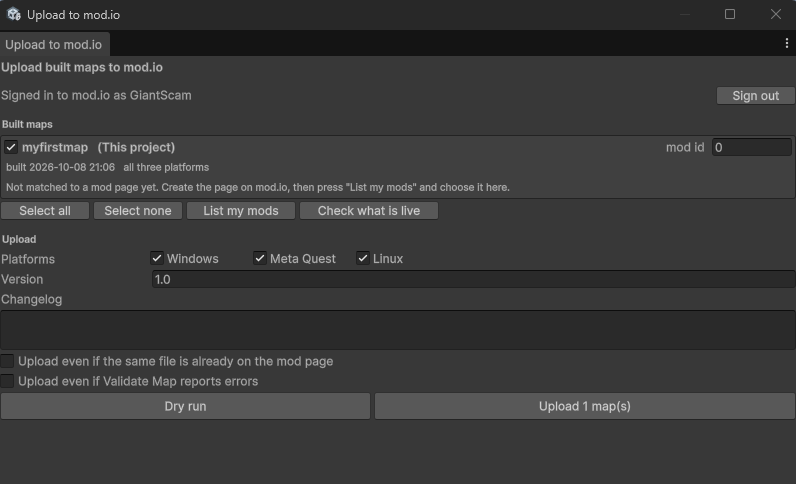Click the Upload 1 map(s) button

coord(585,406)
